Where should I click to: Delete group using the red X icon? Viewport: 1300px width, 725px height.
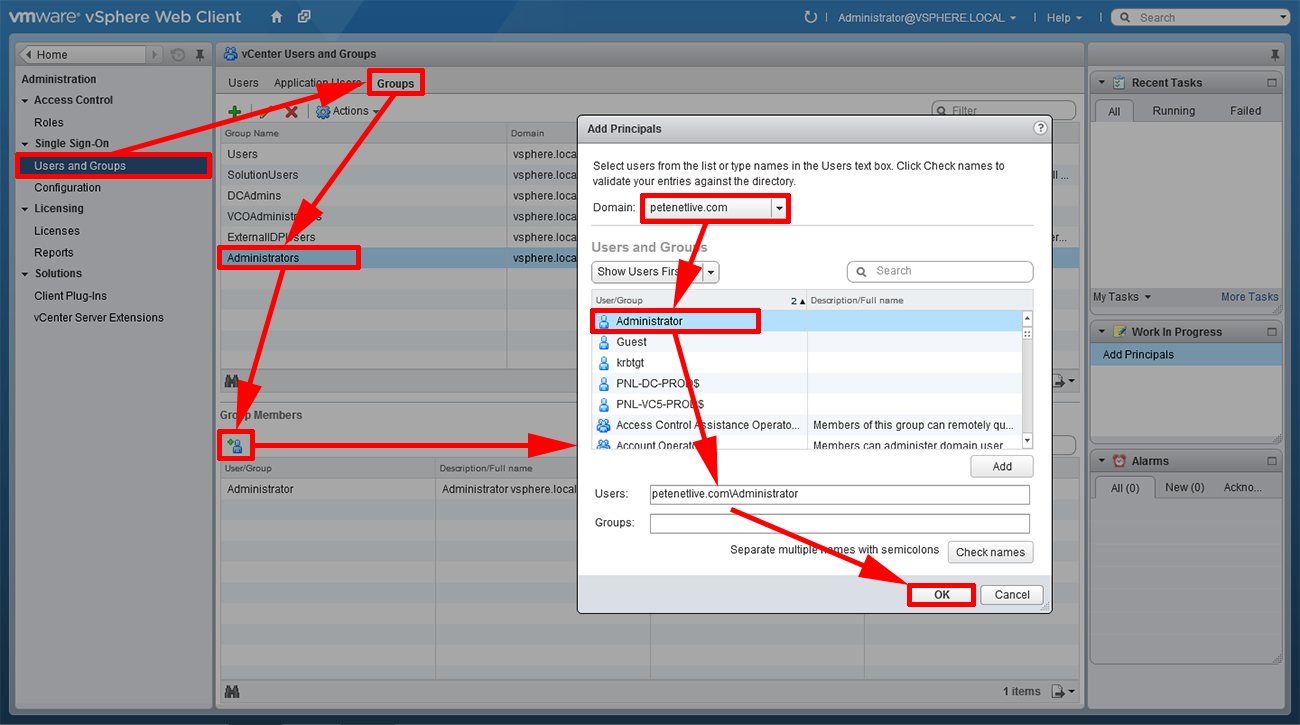[292, 112]
